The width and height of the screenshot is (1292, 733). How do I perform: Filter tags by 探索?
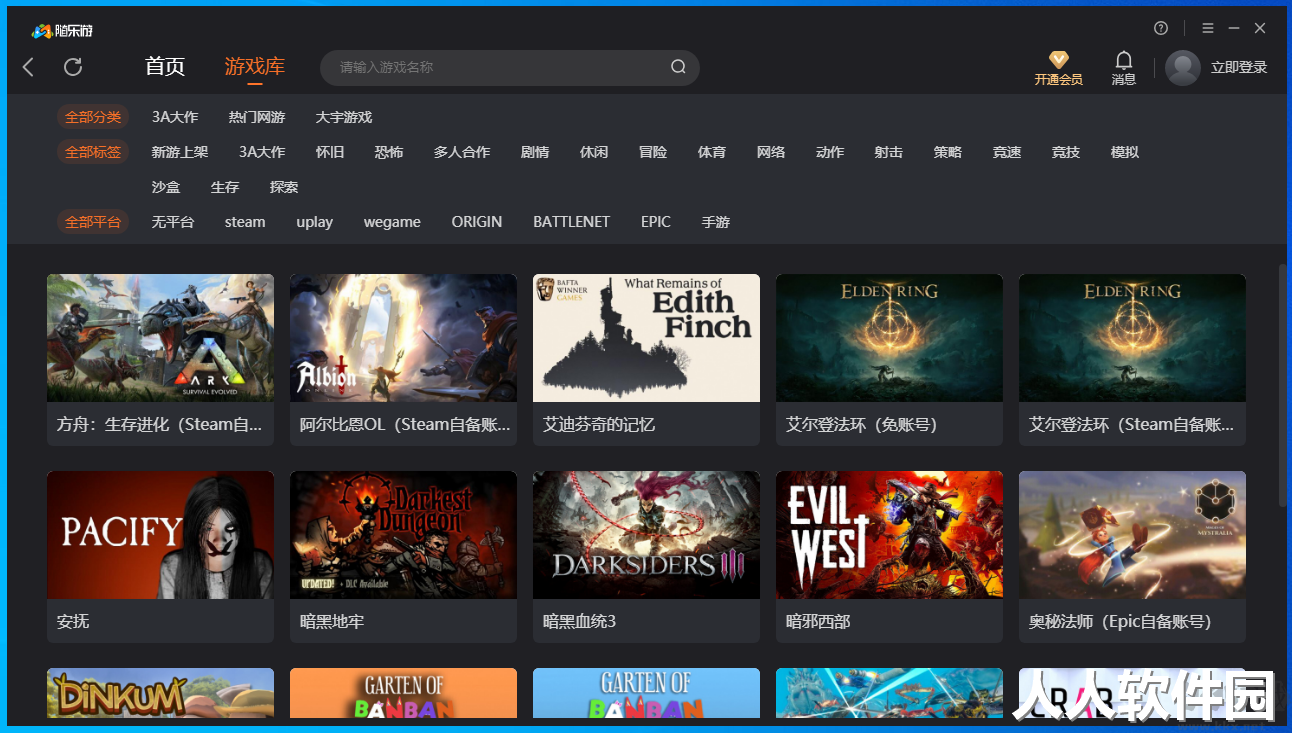[x=284, y=187]
